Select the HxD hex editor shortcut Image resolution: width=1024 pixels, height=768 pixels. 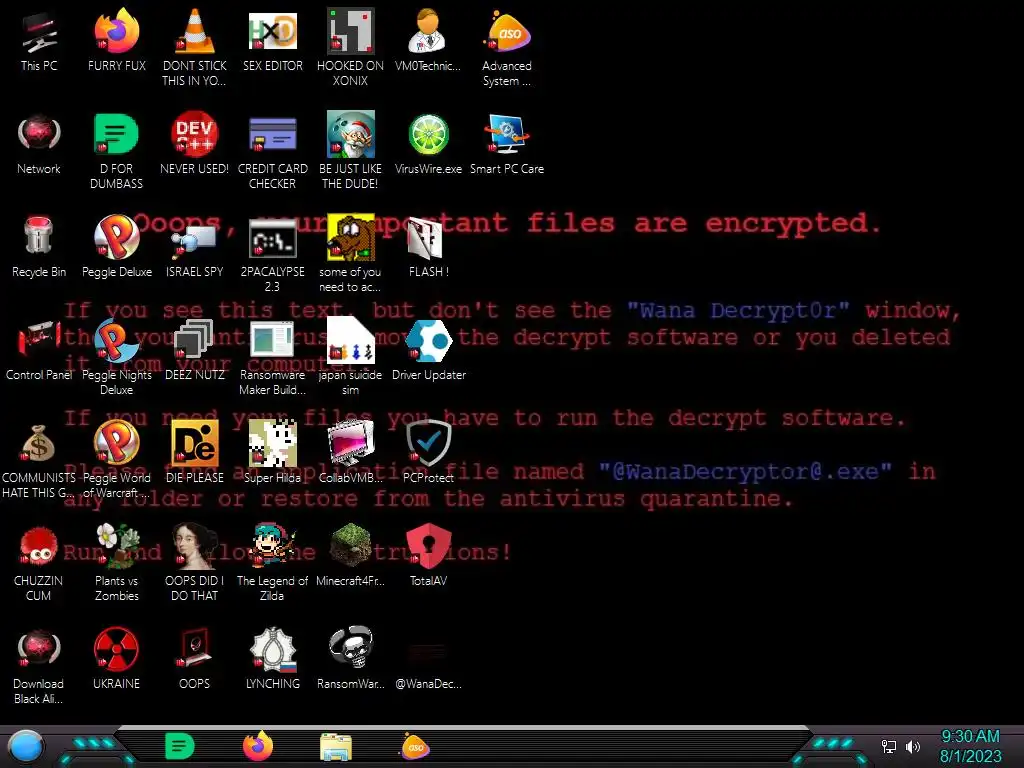(272, 42)
